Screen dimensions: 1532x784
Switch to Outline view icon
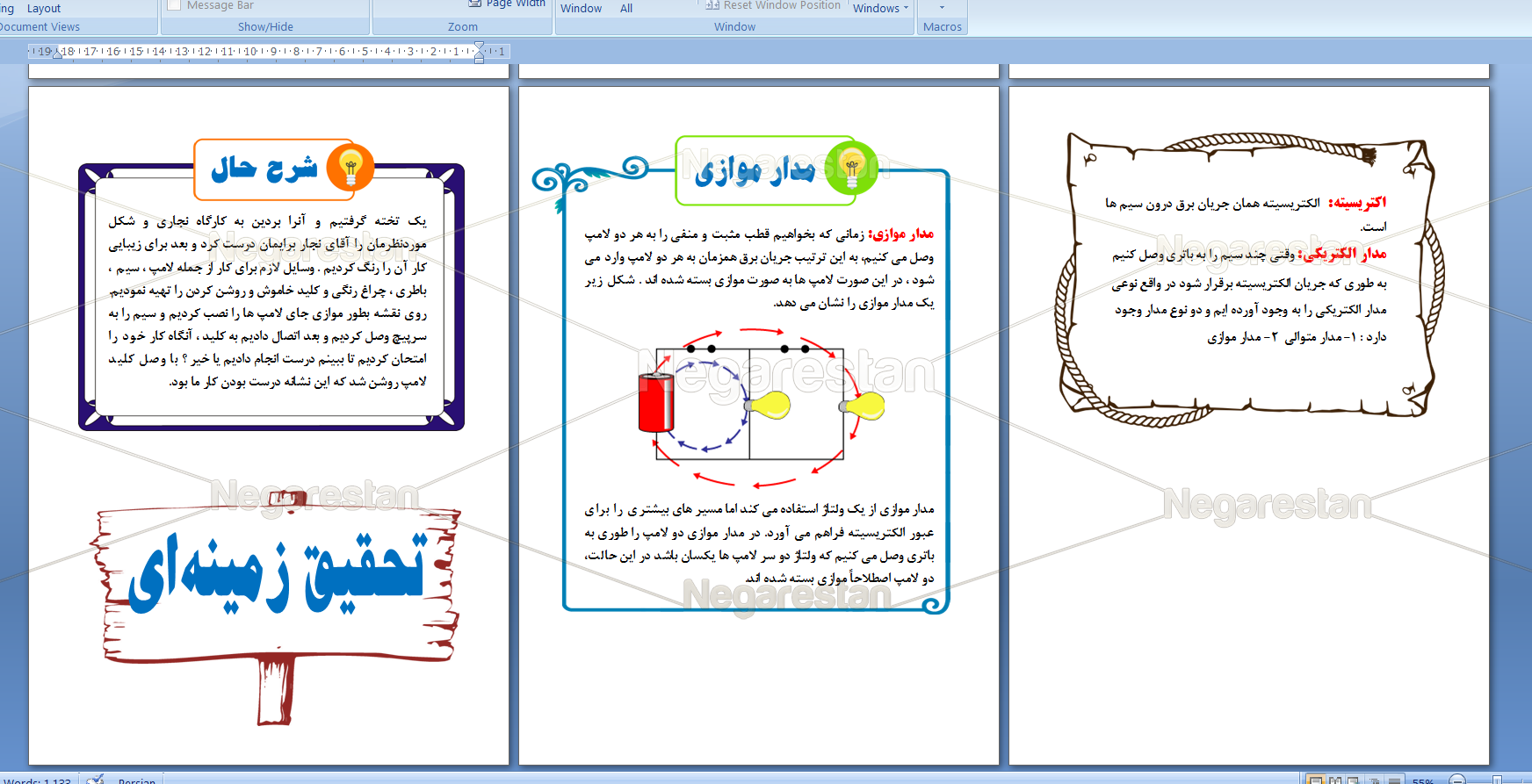tap(1373, 780)
